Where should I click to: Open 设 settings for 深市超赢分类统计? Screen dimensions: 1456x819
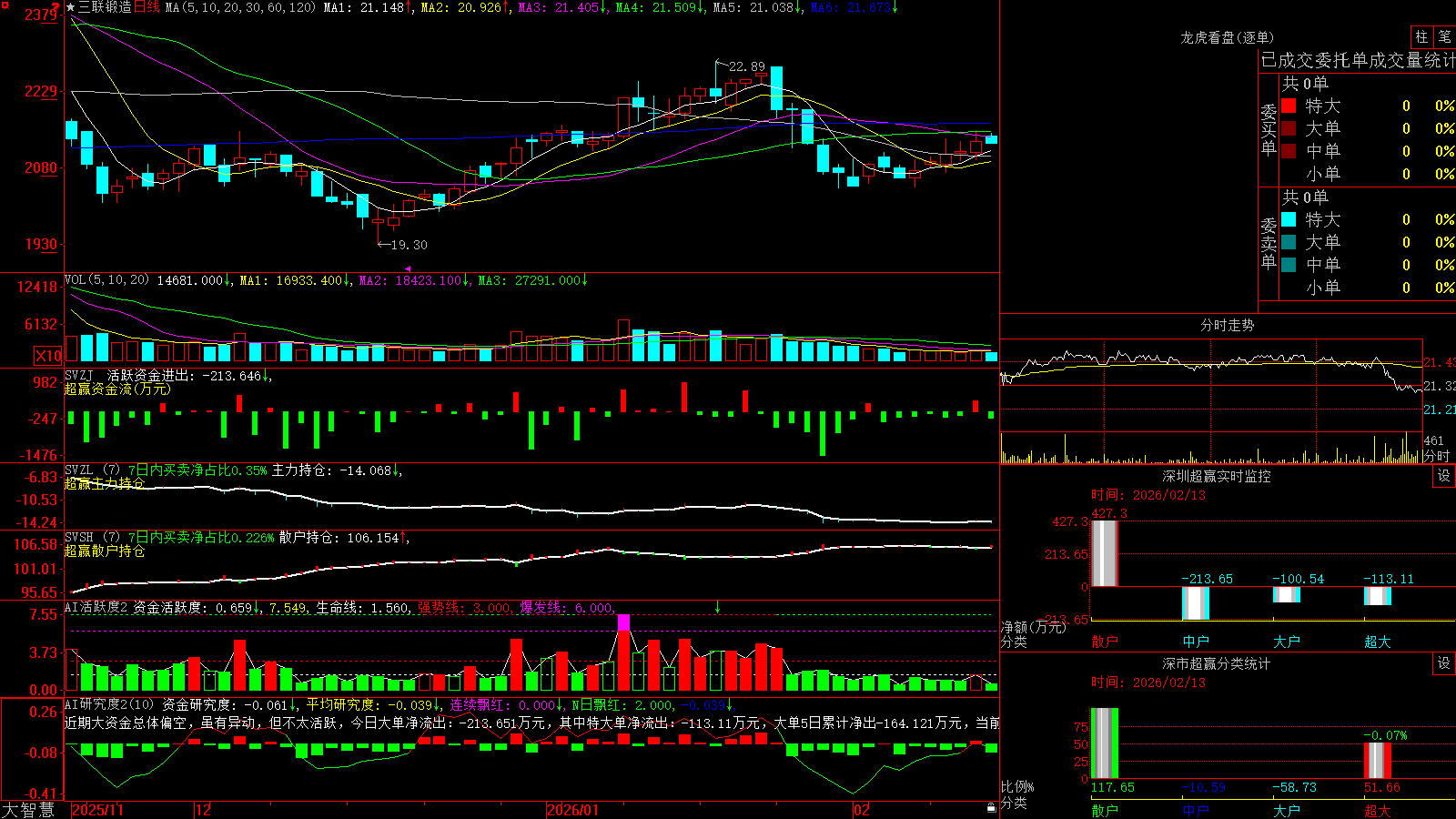[1444, 663]
